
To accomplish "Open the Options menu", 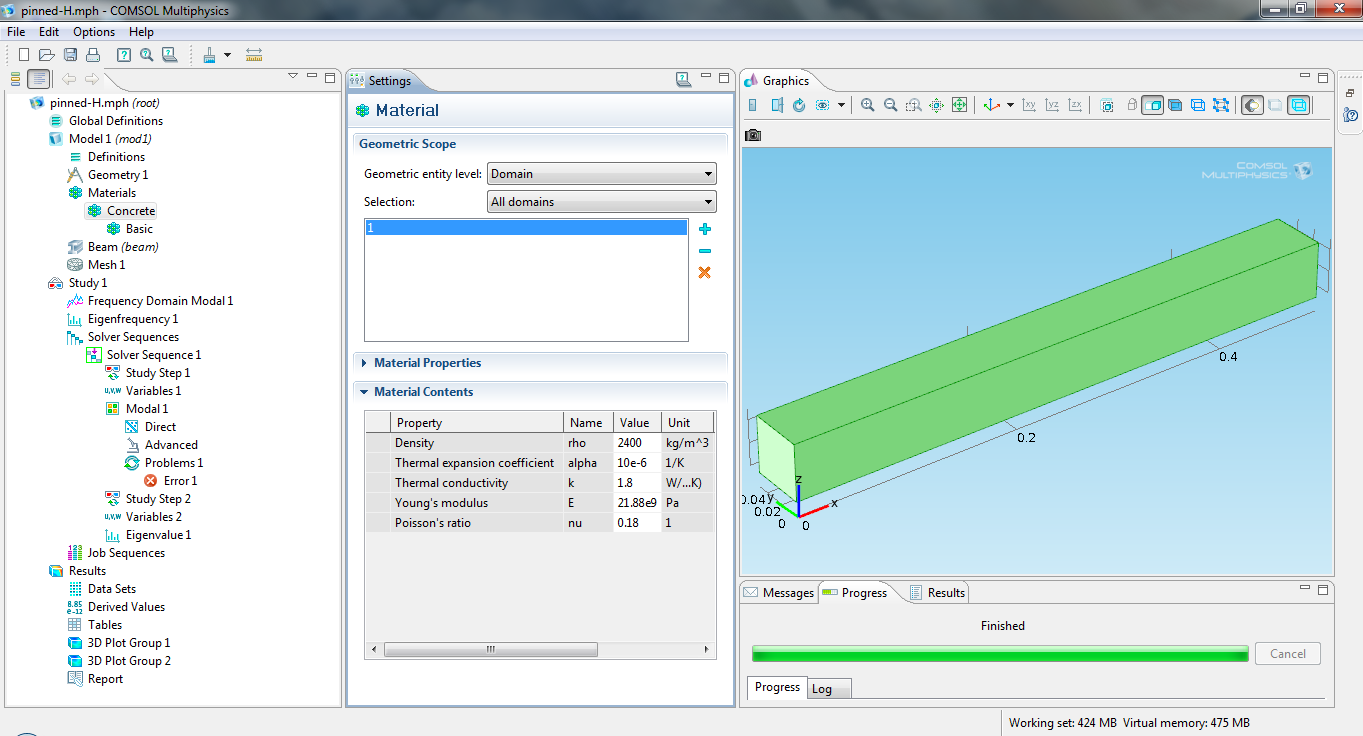I will [94, 32].
